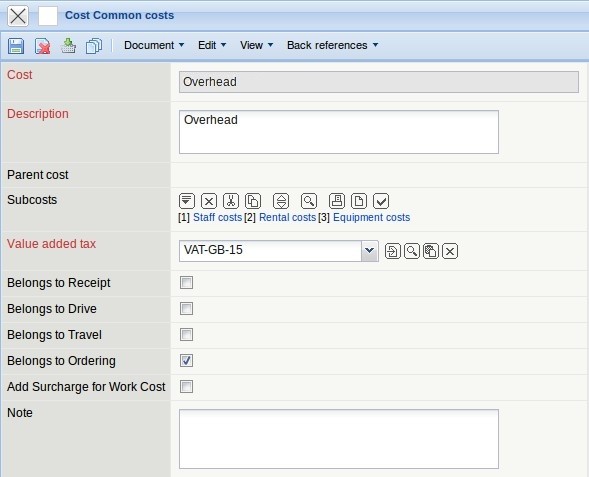Click the magnifier search icon in Subcosts
Viewport: 589px width, 477px height.
pyautogui.click(x=309, y=201)
